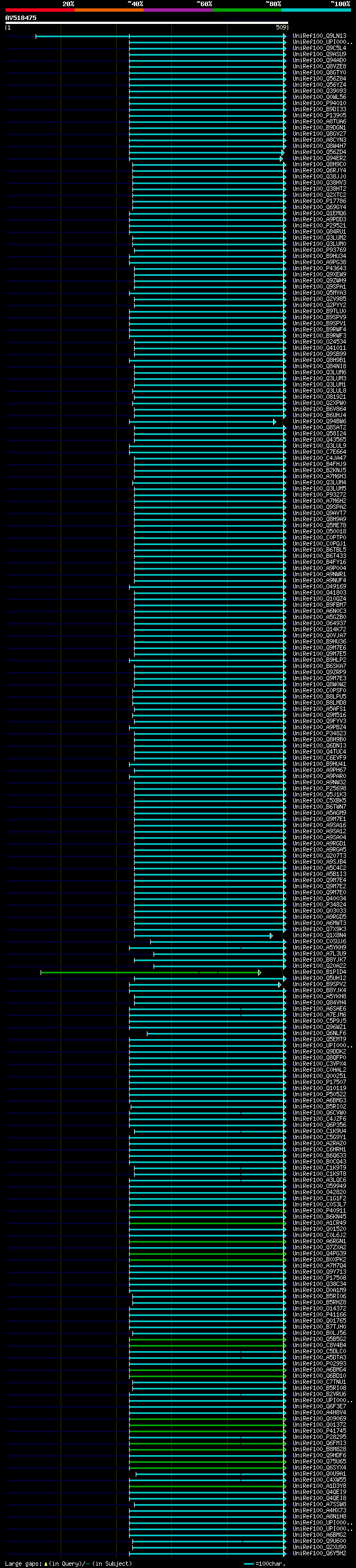Image resolution: width=356 pixels, height=1568 pixels.
Task: Click the arrowhead ending the Q1X8N4 alignment
Action: (271, 936)
